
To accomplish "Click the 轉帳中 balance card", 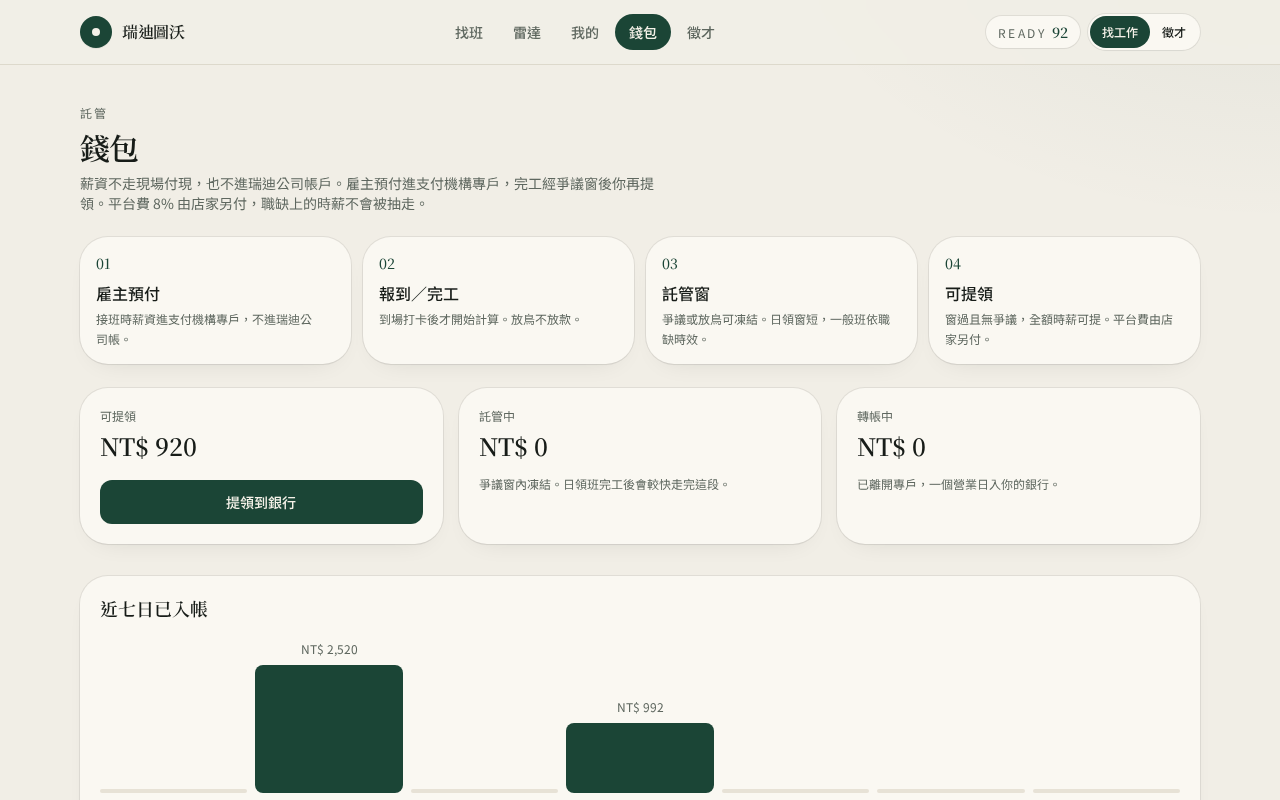I will click(x=1018, y=466).
